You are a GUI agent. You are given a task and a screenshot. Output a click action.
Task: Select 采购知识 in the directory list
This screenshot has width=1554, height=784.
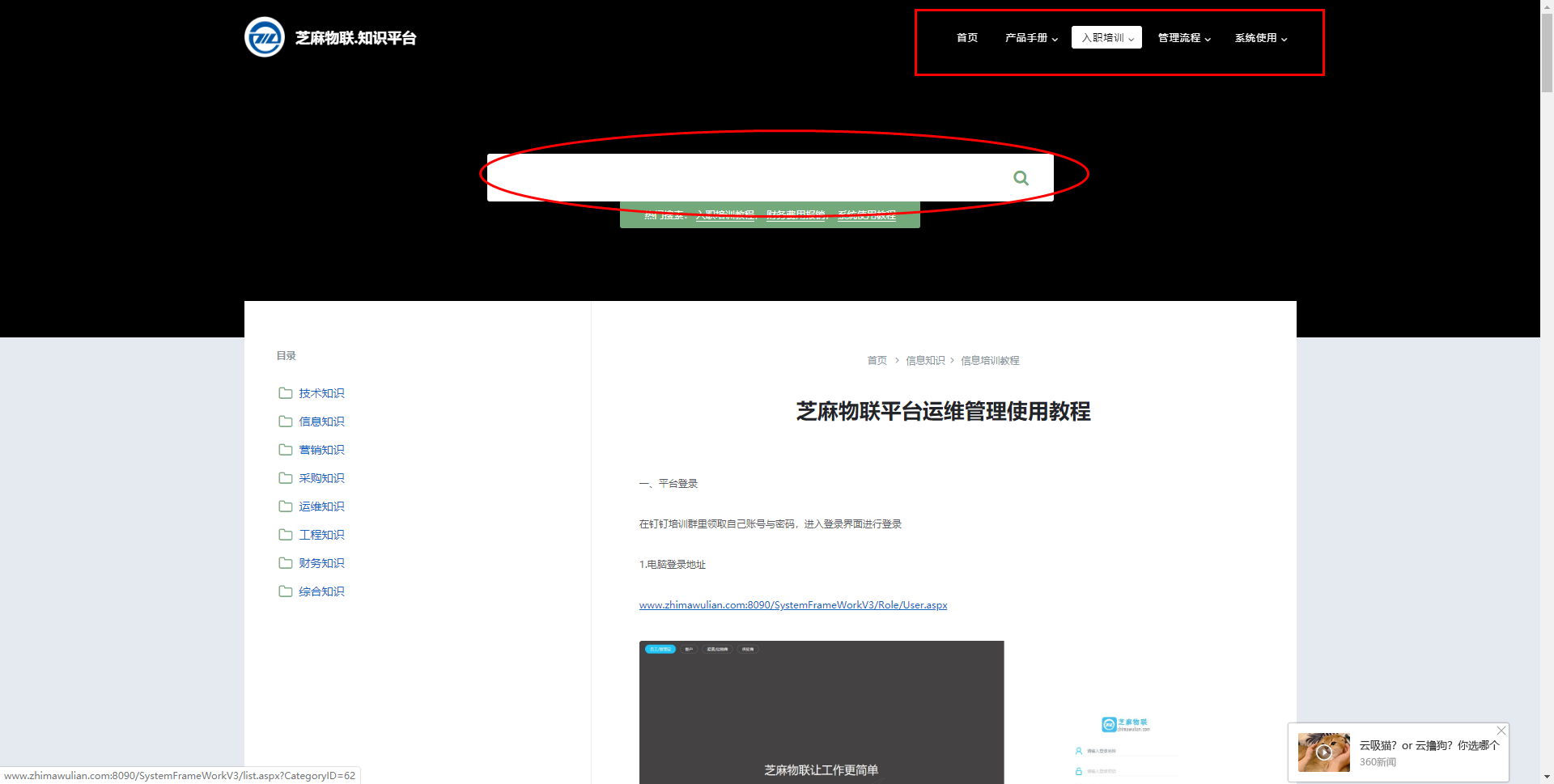[x=321, y=478]
